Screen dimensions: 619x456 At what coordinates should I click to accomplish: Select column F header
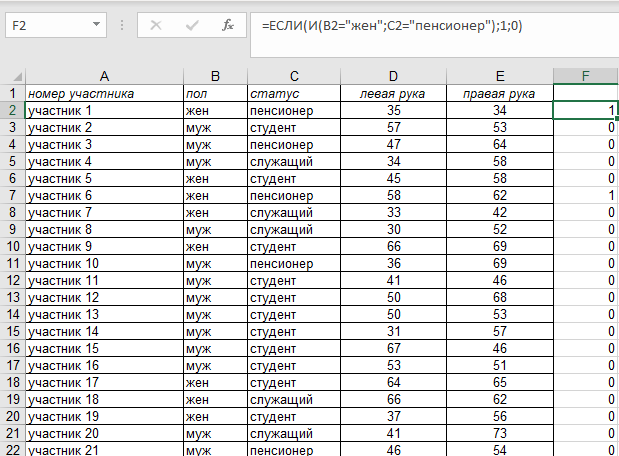585,76
